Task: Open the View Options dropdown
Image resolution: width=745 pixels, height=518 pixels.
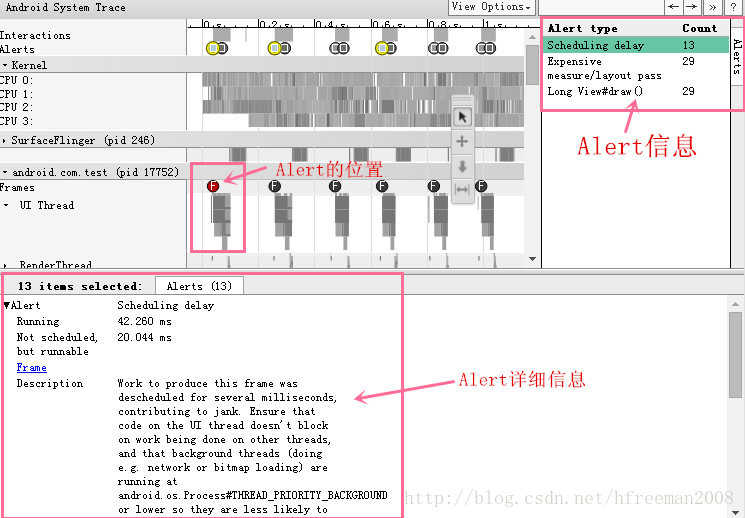Action: [x=491, y=7]
